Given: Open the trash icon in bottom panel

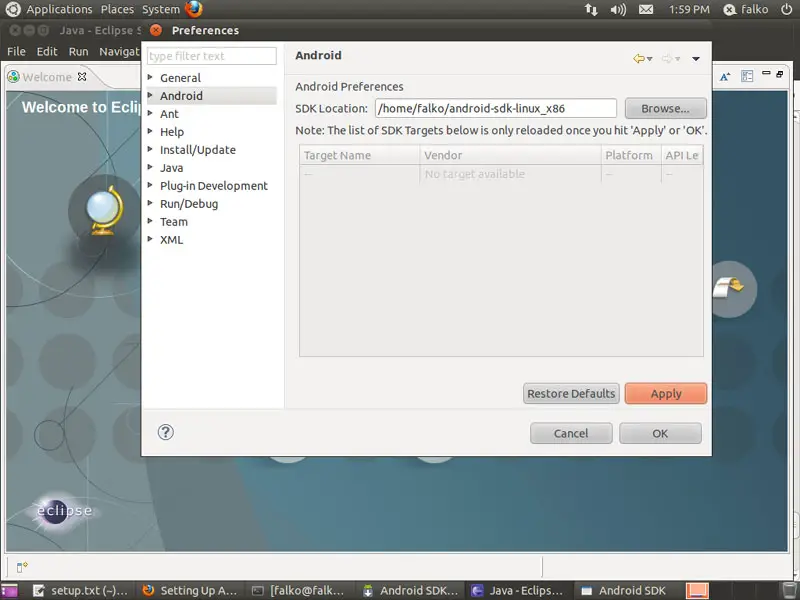Looking at the screenshot, I should coord(789,591).
